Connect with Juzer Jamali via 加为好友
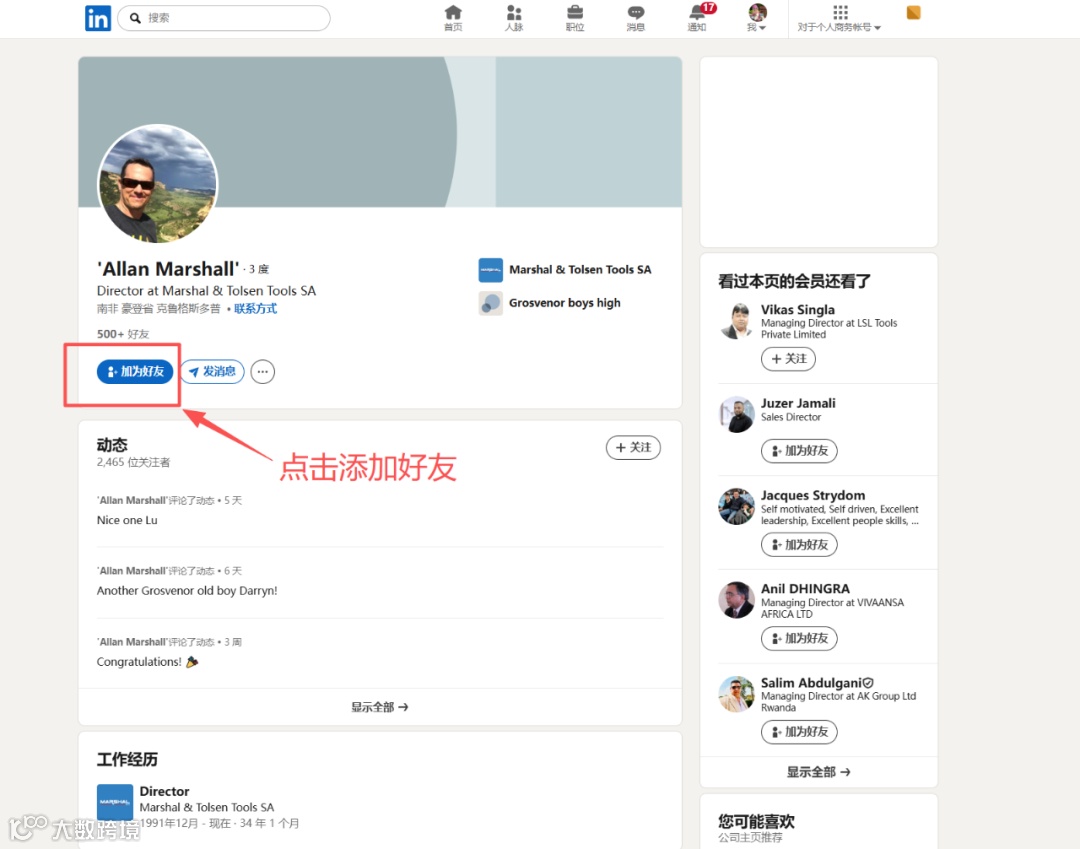The height and width of the screenshot is (849, 1080). (x=799, y=451)
